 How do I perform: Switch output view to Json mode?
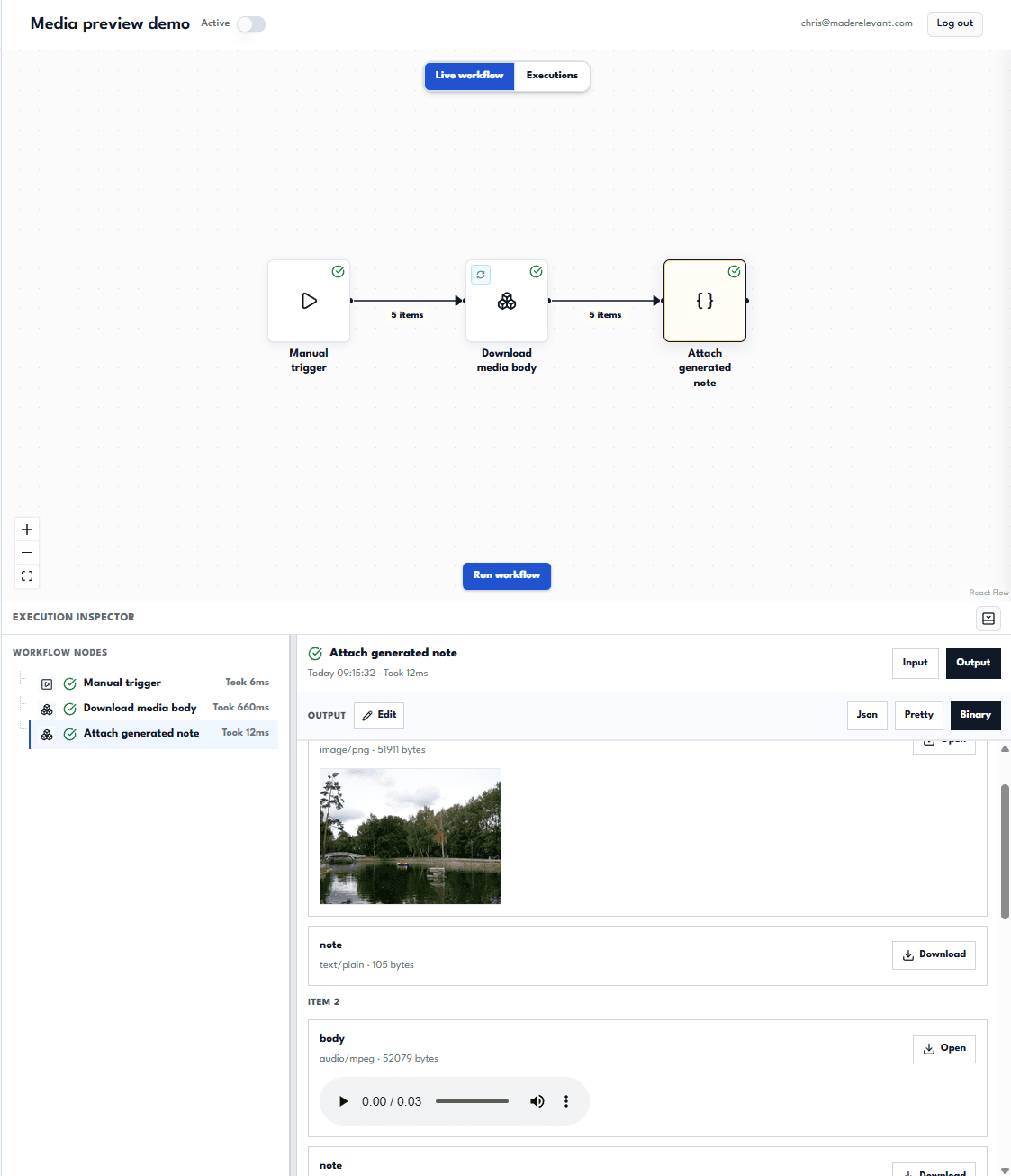click(866, 715)
